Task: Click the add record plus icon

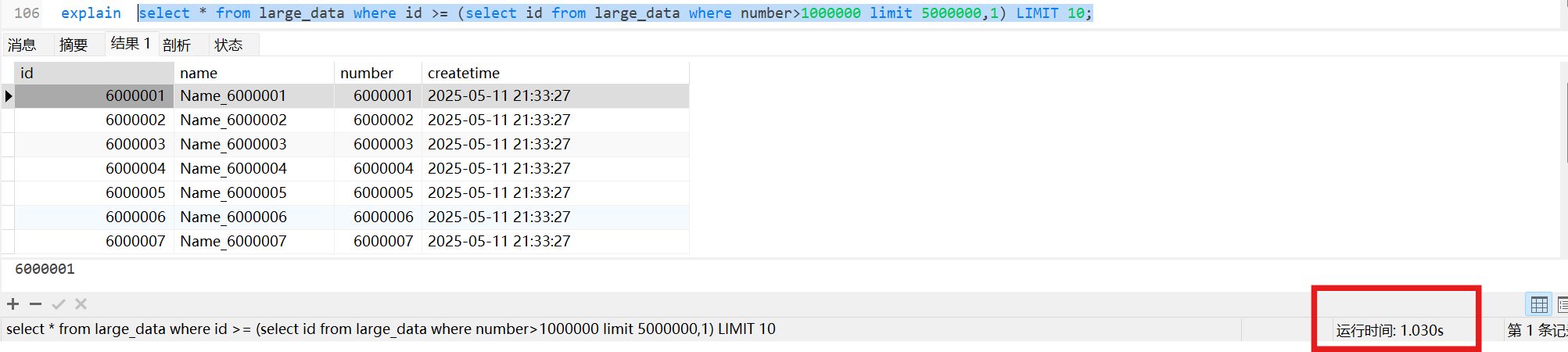Action: click(x=13, y=304)
